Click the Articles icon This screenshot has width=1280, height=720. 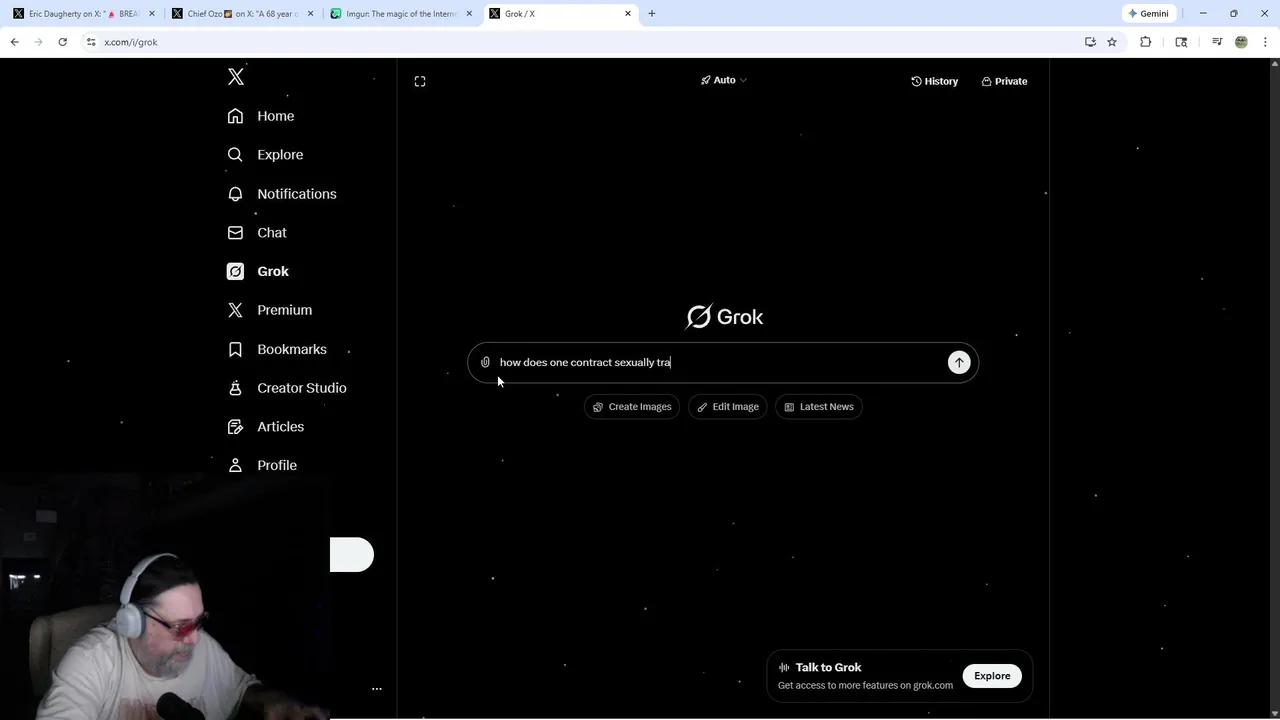point(235,426)
